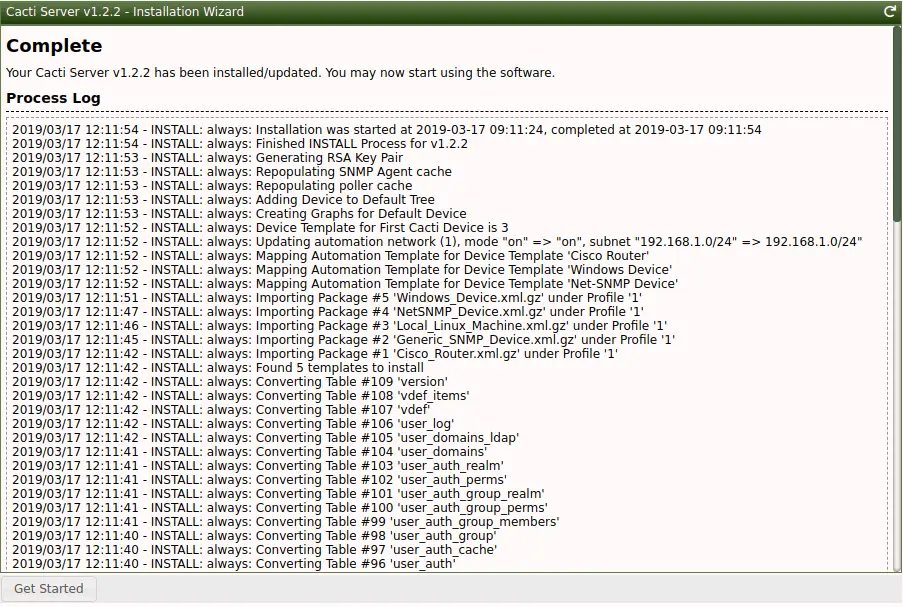Image resolution: width=903 pixels, height=607 pixels.
Task: Click the 'Updating automation network' log line
Action: click(437, 242)
